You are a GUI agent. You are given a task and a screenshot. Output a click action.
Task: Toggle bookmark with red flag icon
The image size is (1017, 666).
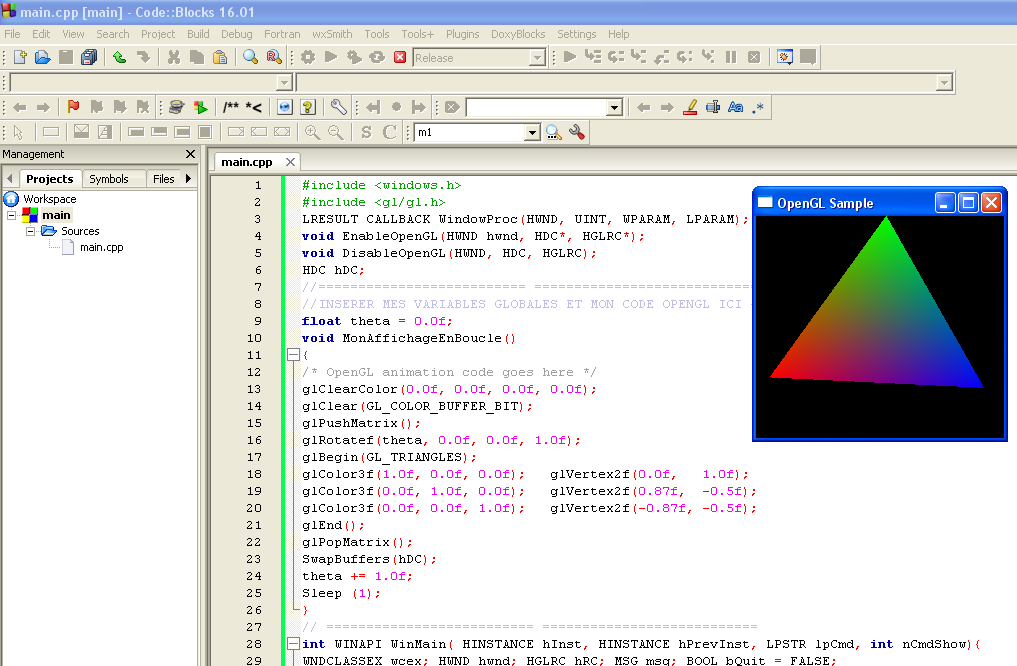coord(73,107)
